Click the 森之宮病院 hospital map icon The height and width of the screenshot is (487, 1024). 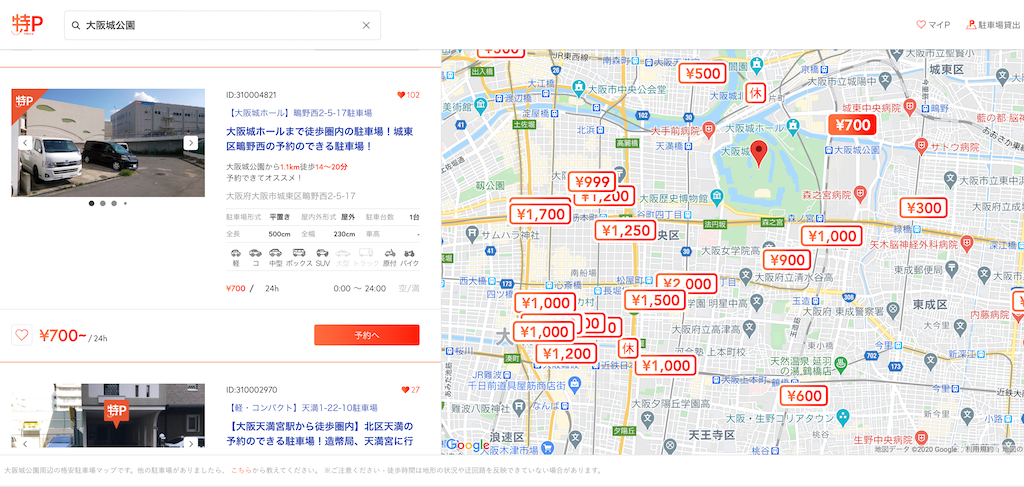(860, 193)
